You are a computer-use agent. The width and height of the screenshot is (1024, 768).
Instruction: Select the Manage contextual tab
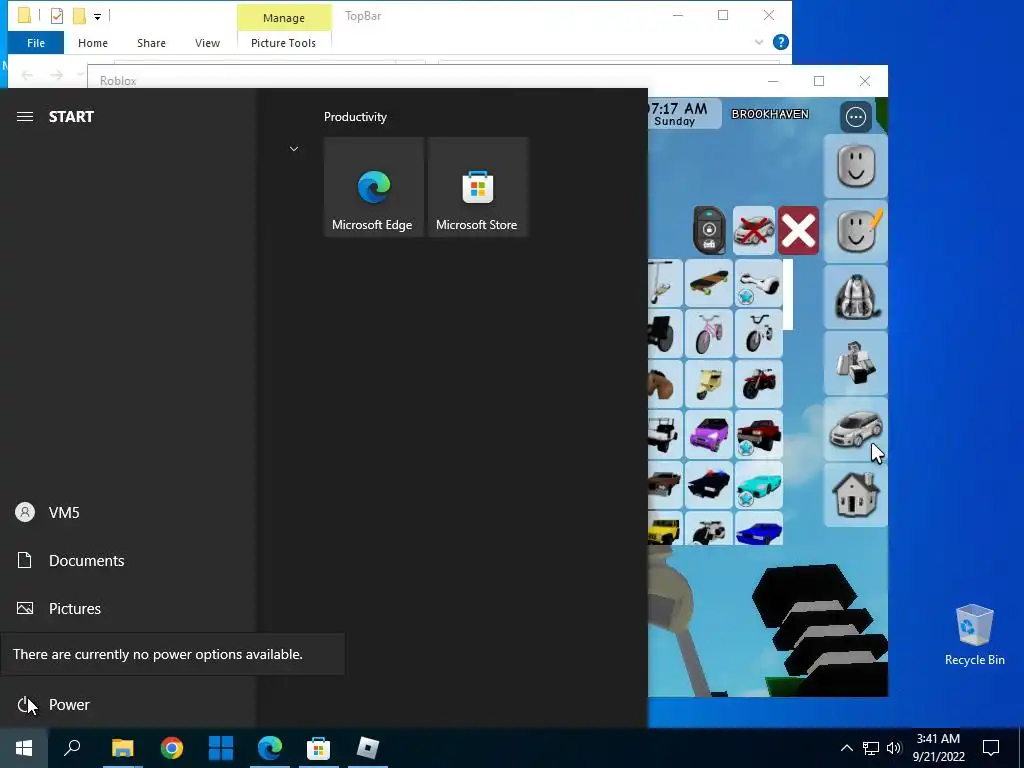(283, 18)
